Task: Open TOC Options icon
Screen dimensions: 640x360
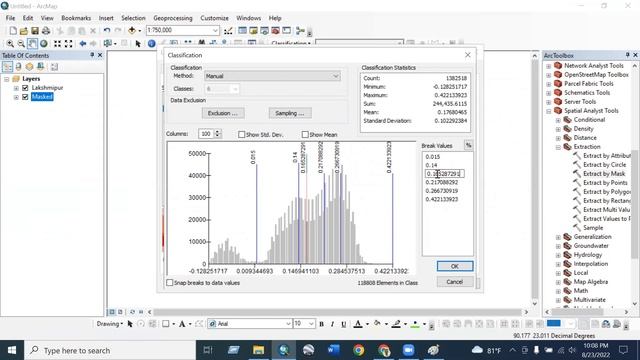Action: point(54,67)
